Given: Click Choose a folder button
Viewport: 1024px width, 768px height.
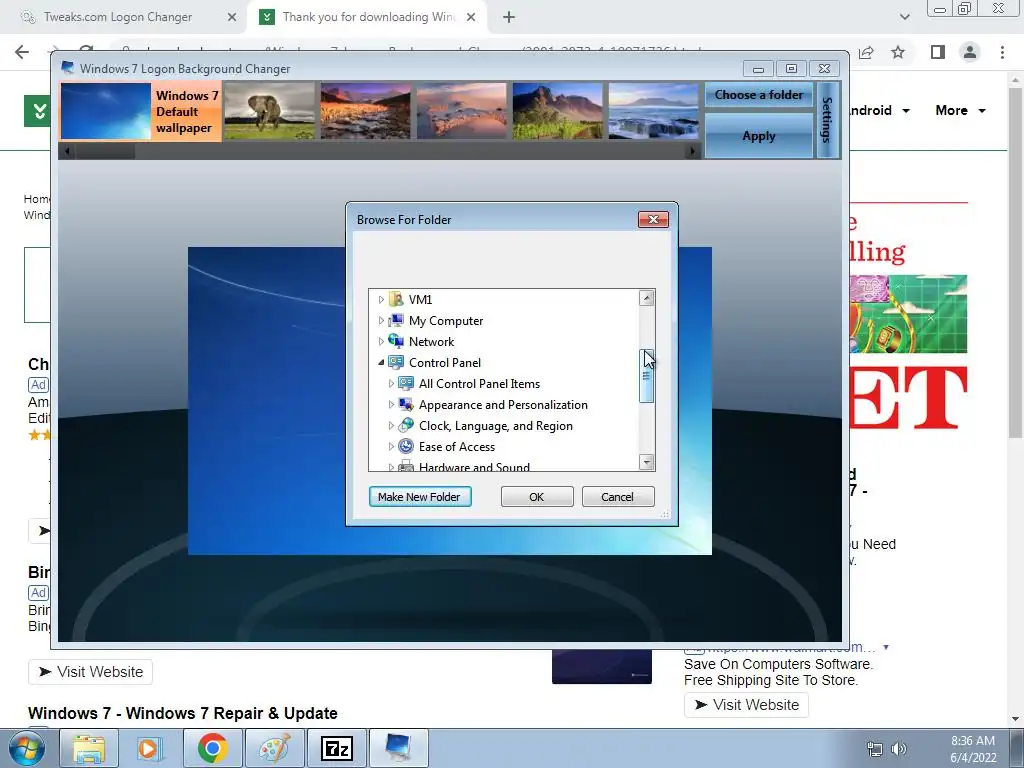Looking at the screenshot, I should tap(759, 95).
